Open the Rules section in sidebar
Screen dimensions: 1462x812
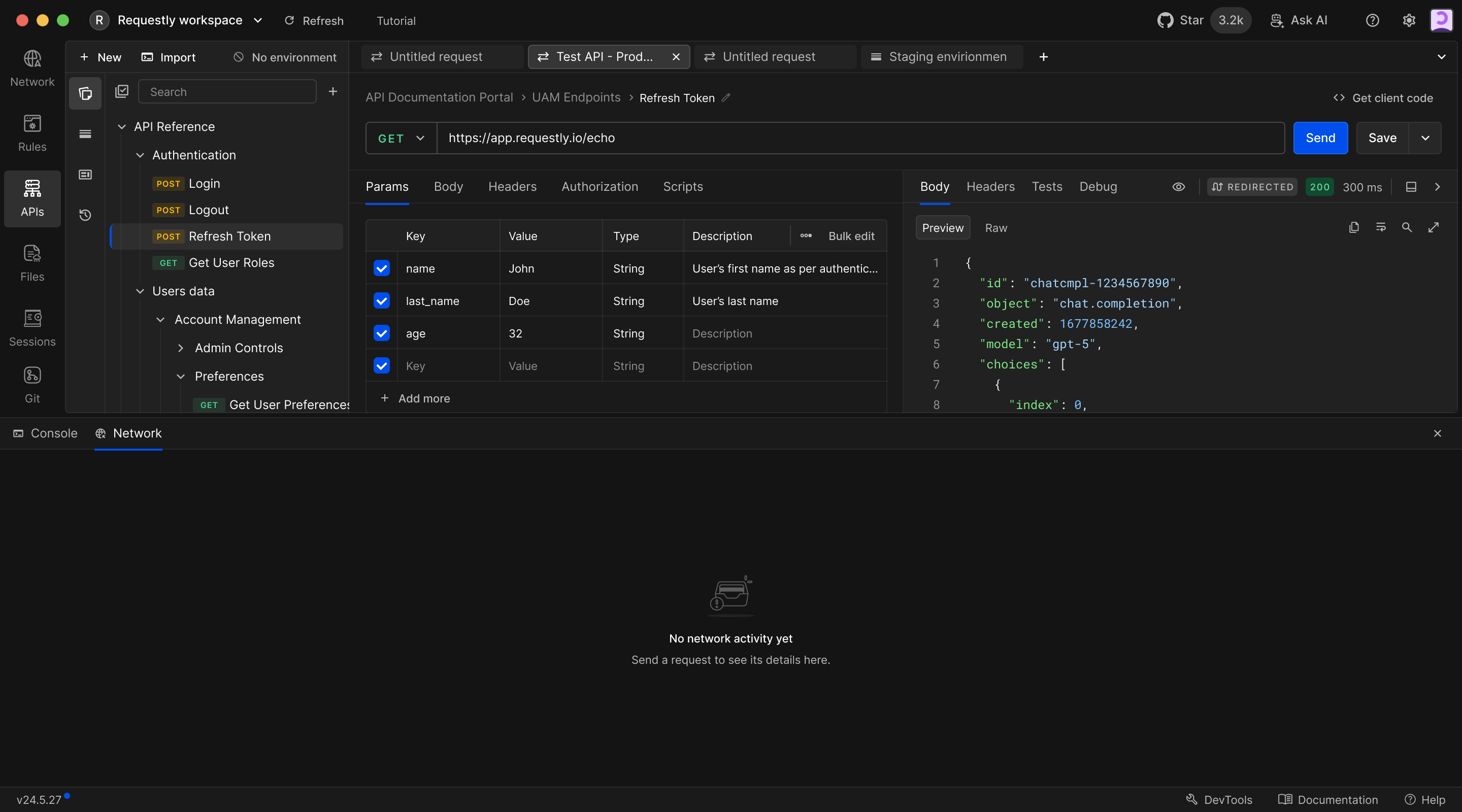(32, 134)
